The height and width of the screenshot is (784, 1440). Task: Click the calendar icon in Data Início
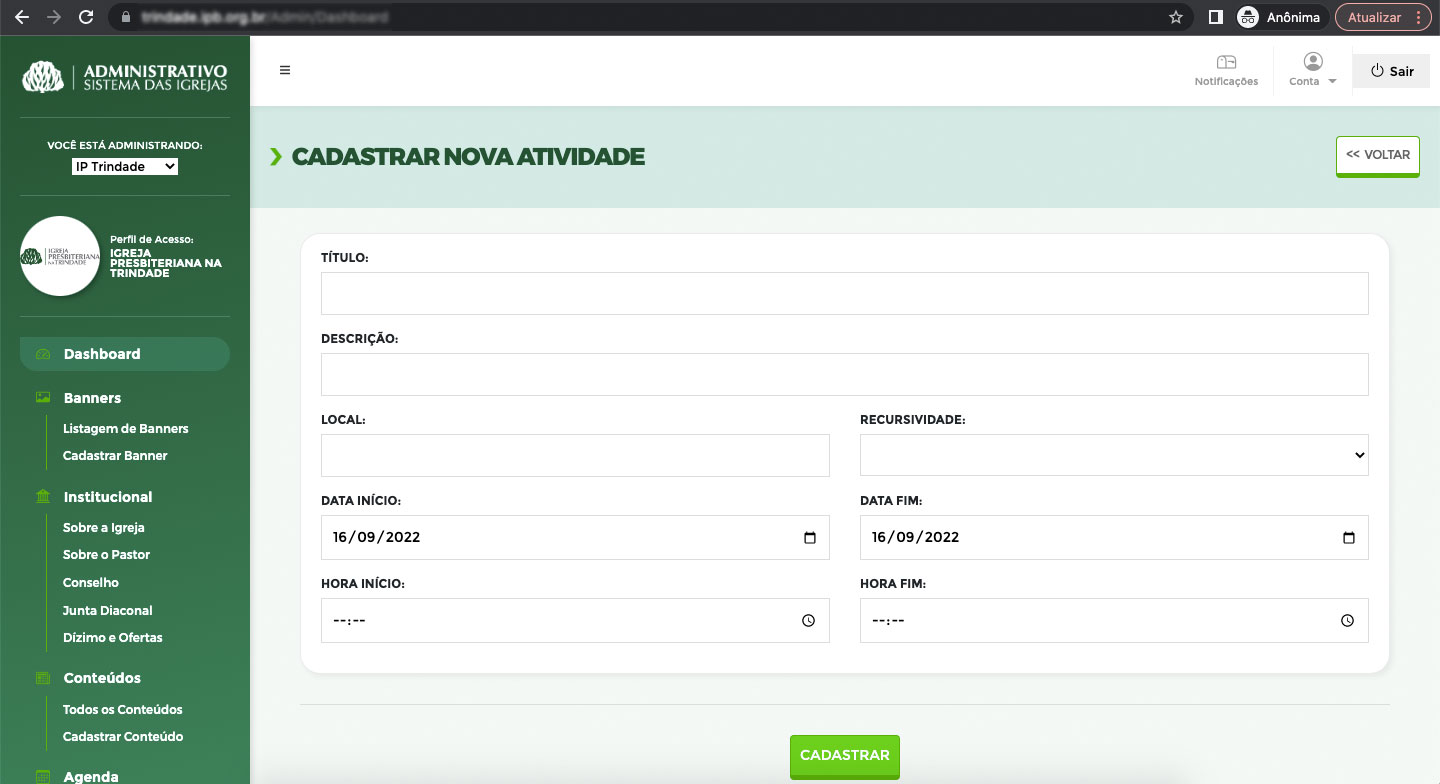(809, 538)
